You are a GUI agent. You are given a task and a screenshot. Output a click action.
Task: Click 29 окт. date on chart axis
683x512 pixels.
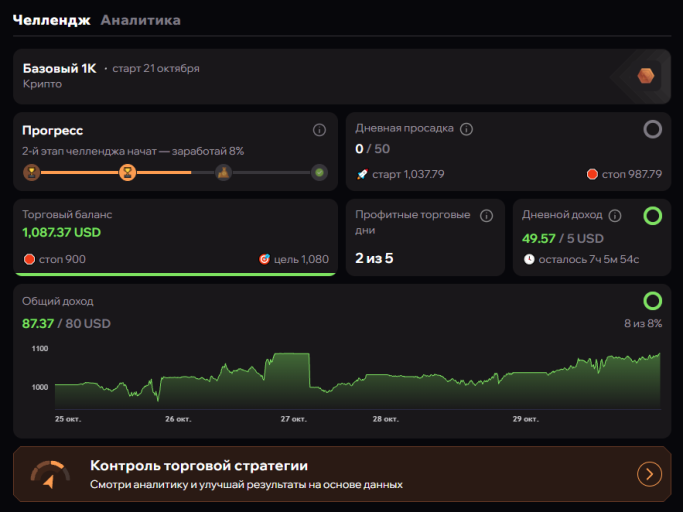[525, 419]
